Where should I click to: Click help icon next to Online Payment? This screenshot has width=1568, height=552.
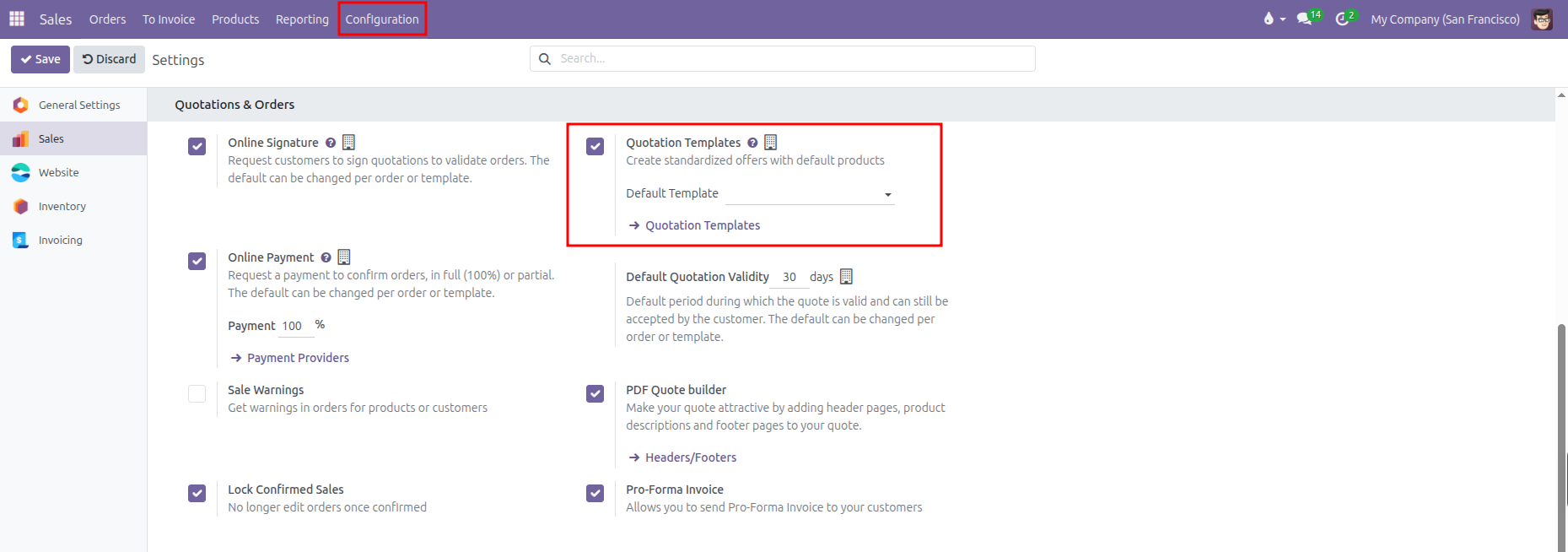click(x=326, y=257)
